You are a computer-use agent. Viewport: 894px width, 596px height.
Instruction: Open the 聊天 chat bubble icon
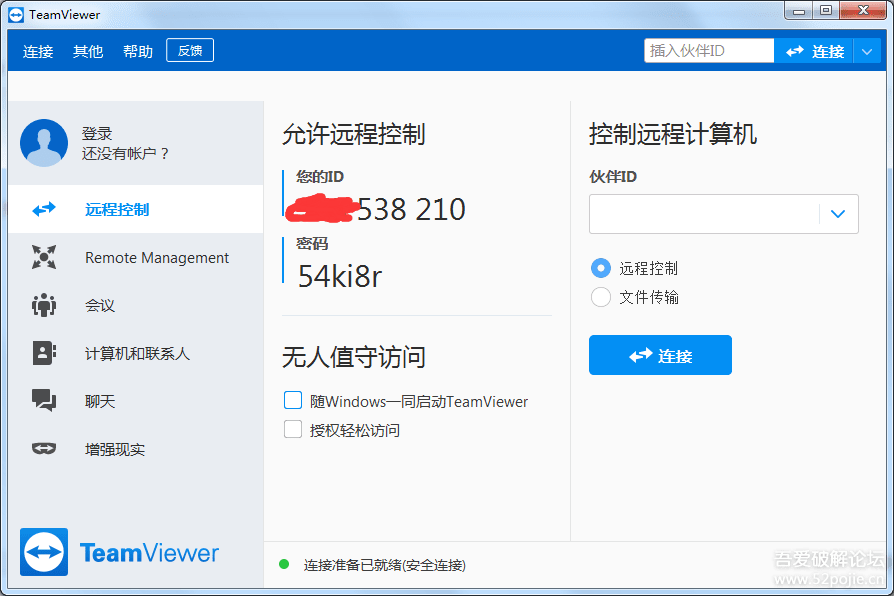point(44,401)
